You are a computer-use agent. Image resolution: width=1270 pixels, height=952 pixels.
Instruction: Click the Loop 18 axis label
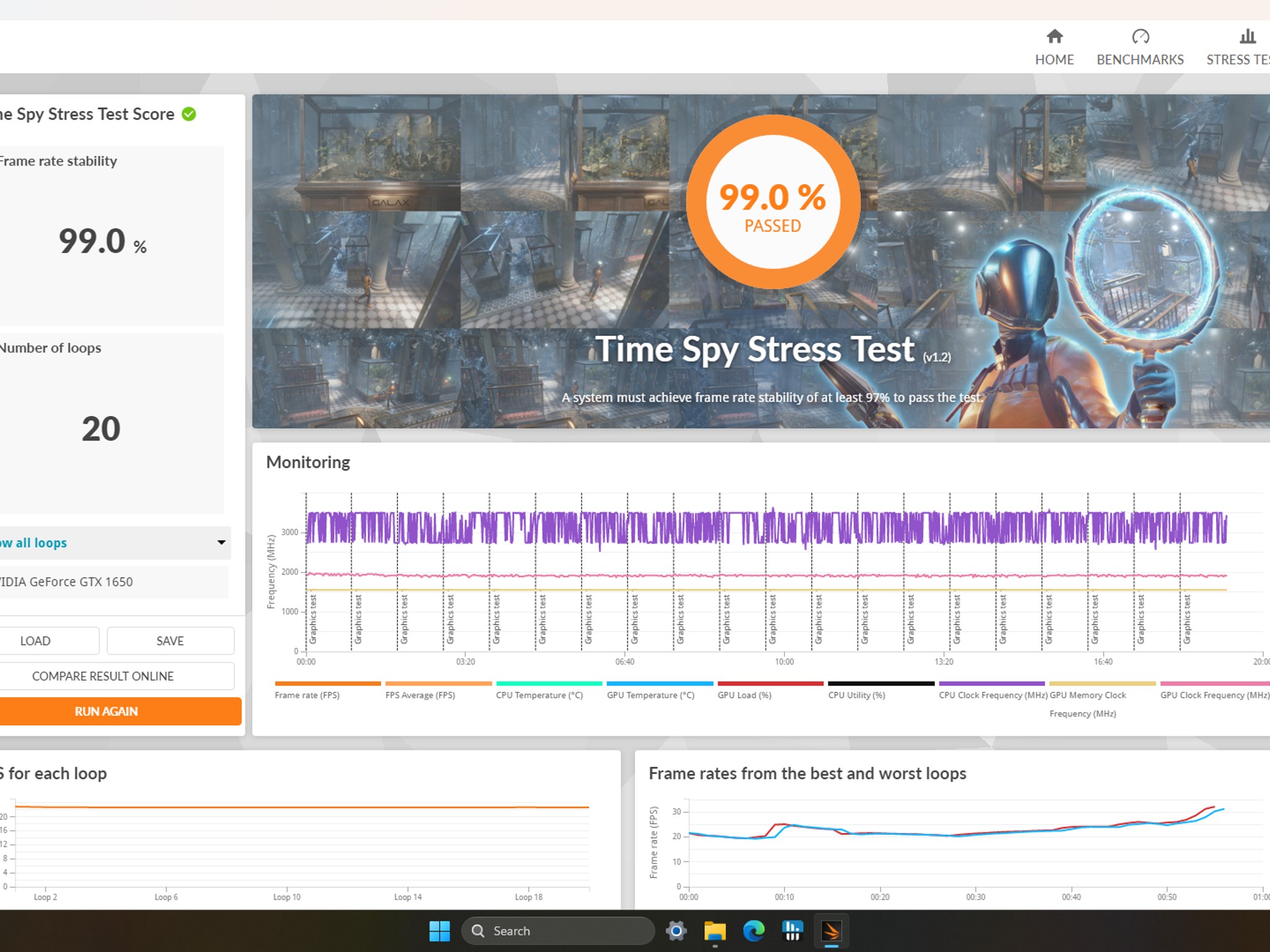click(x=528, y=897)
